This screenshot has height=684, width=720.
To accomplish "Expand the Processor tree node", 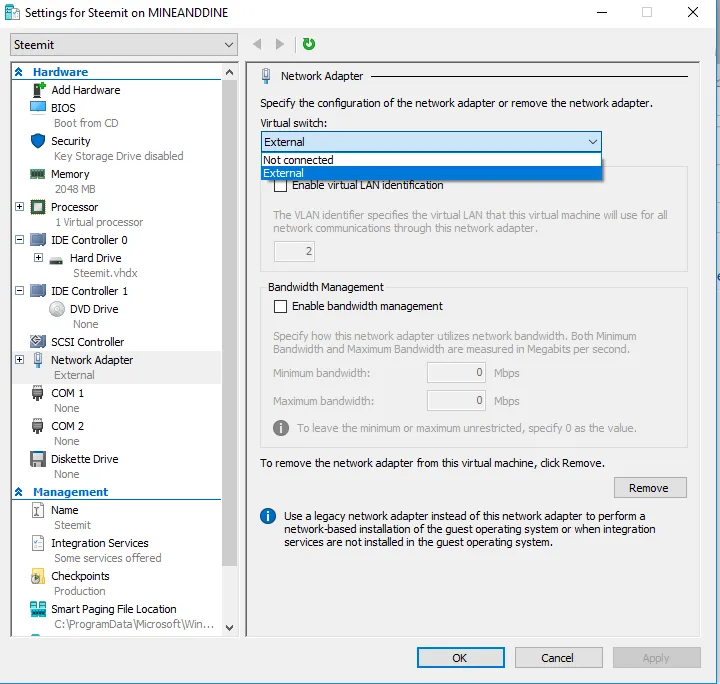I will (19, 207).
